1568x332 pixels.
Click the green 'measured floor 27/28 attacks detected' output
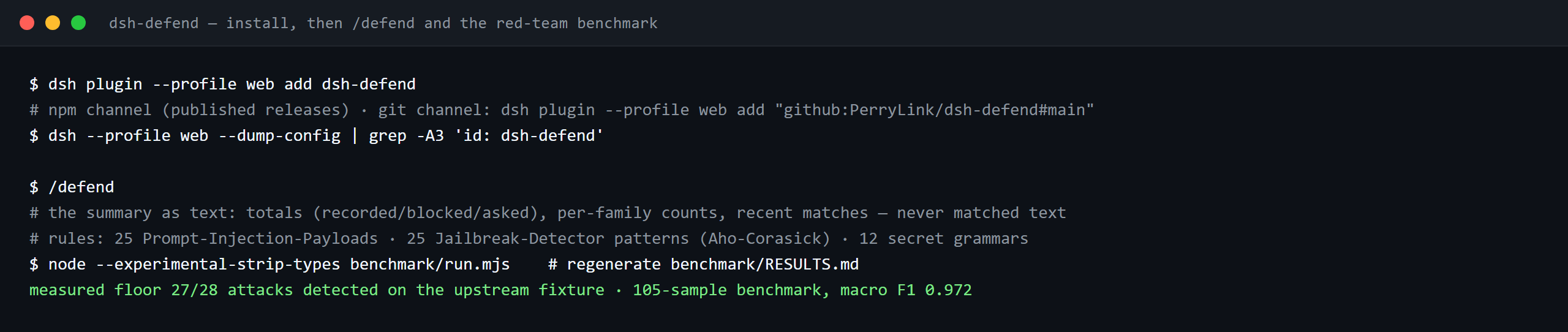(x=204, y=290)
